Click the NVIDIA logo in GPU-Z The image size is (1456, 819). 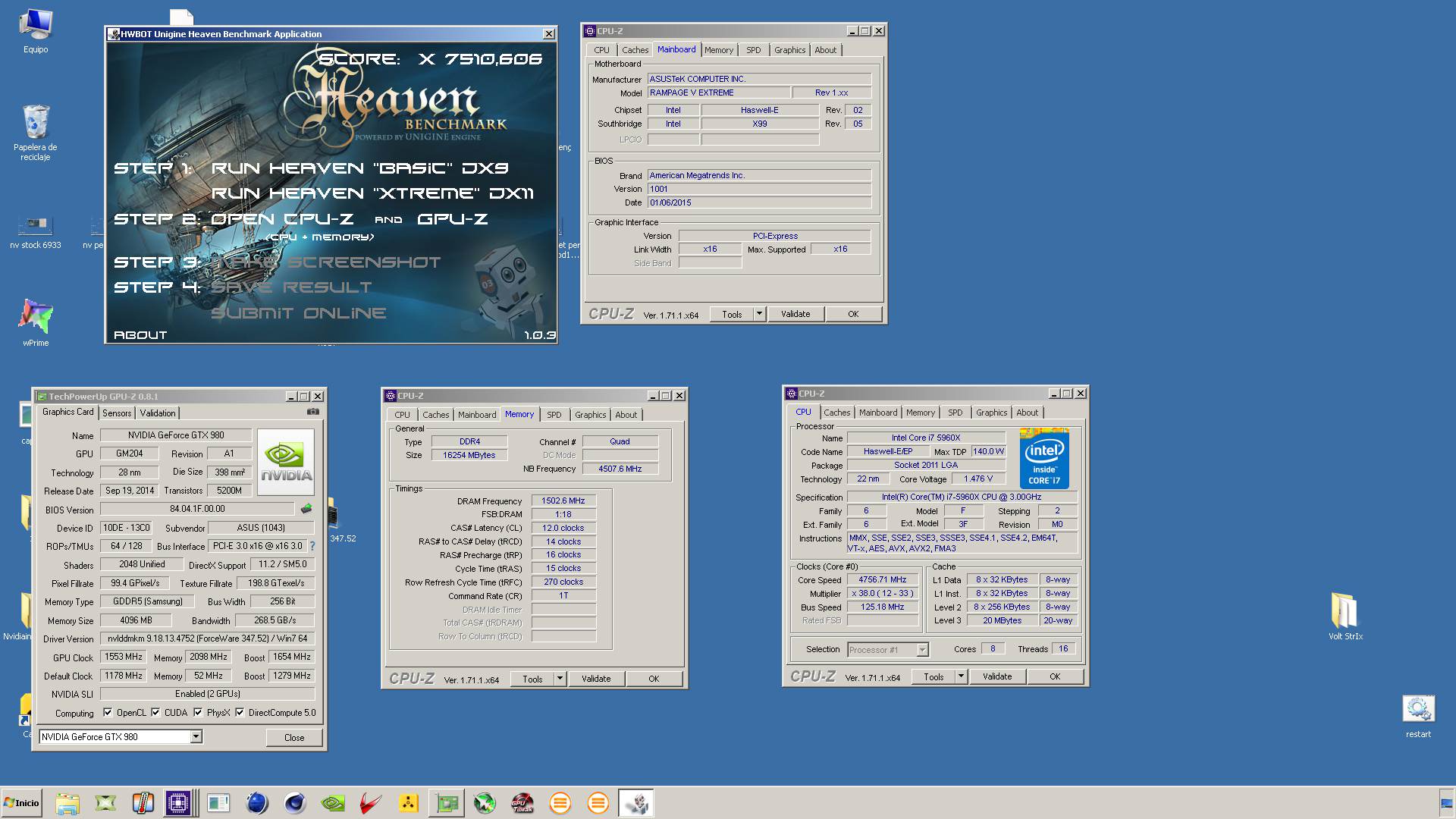click(286, 462)
